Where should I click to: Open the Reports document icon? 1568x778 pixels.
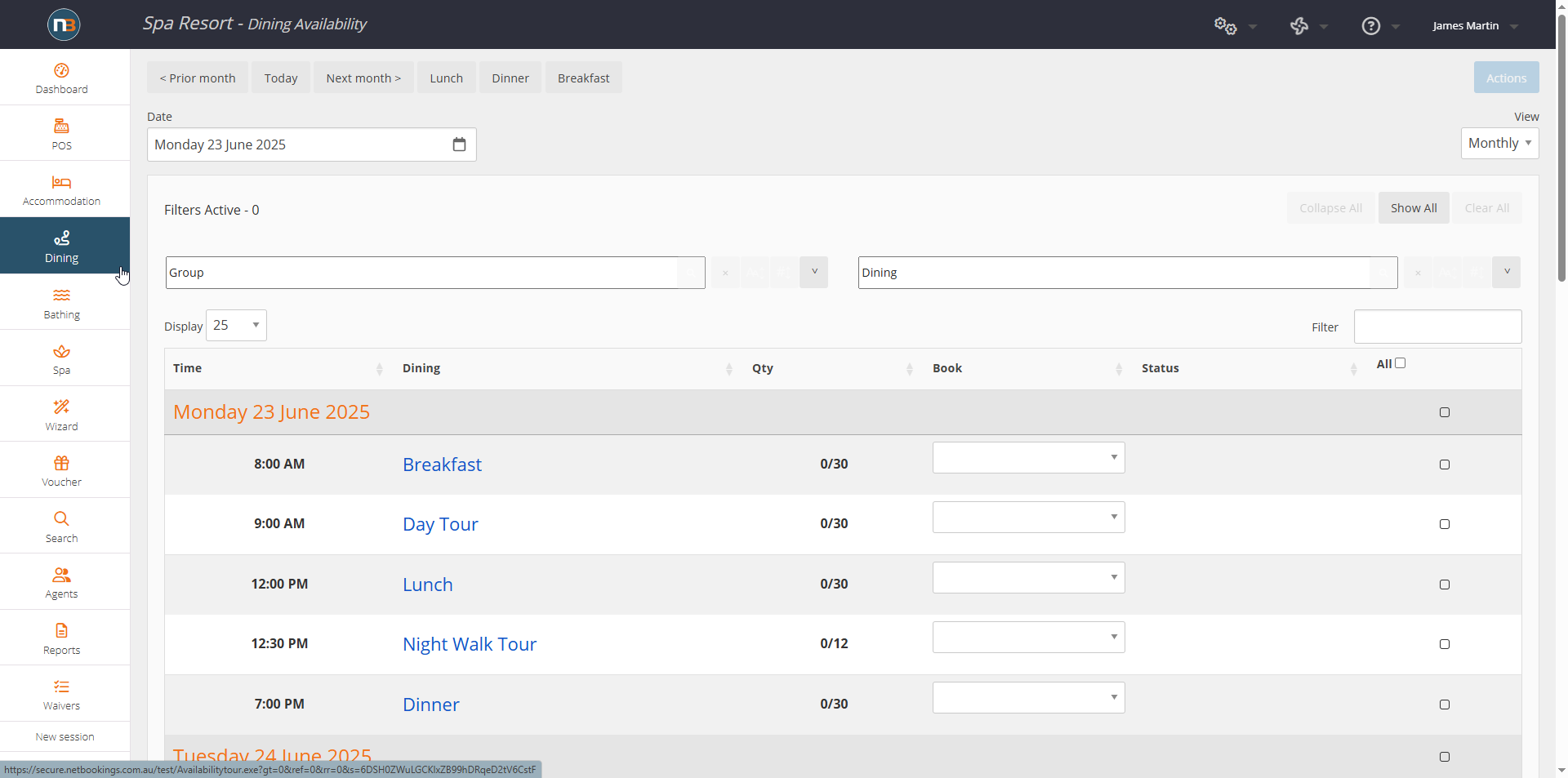tap(61, 630)
